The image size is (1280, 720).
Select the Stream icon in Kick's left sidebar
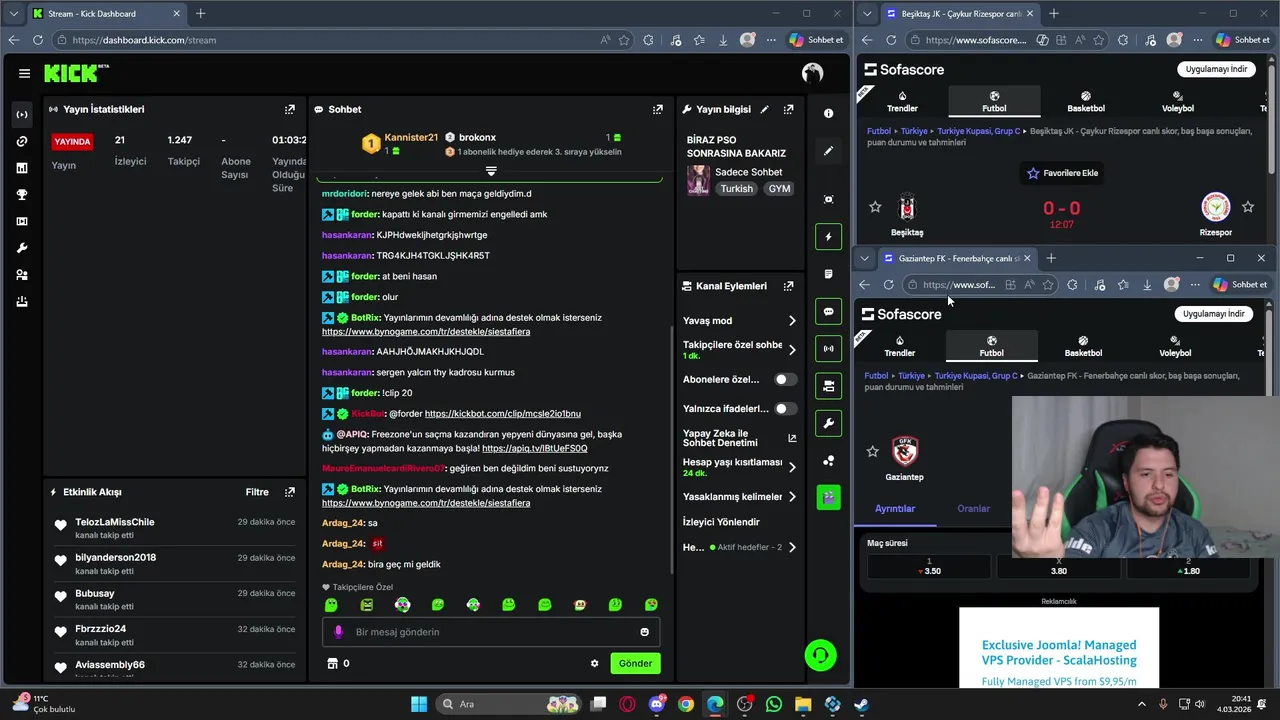pyautogui.click(x=22, y=115)
